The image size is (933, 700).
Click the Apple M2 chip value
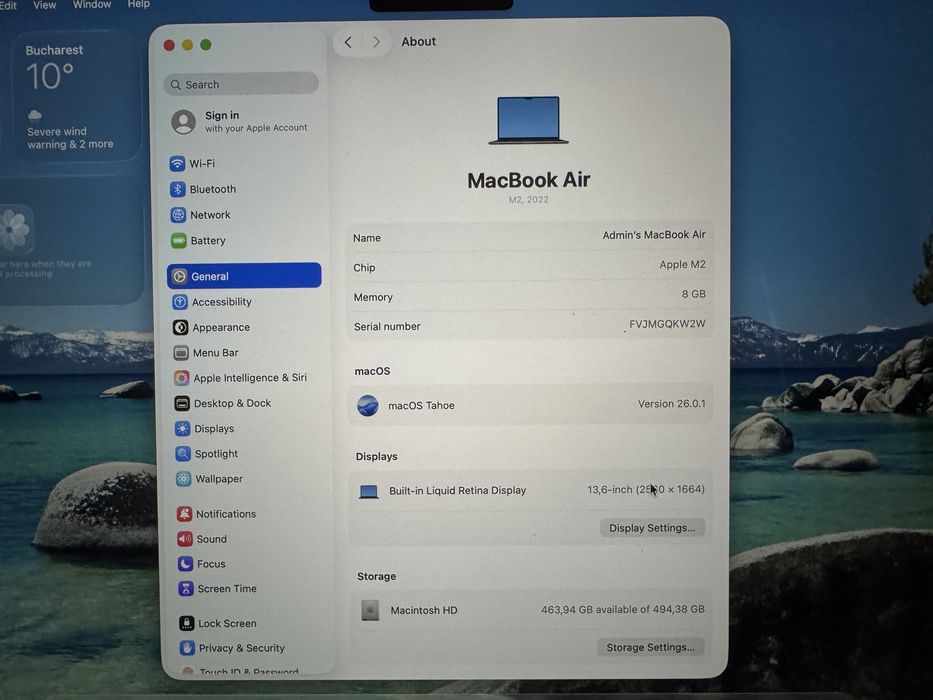tap(682, 265)
